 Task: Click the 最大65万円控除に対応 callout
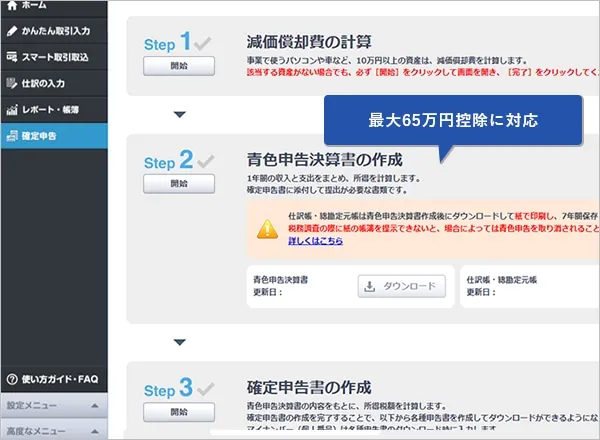[453, 120]
